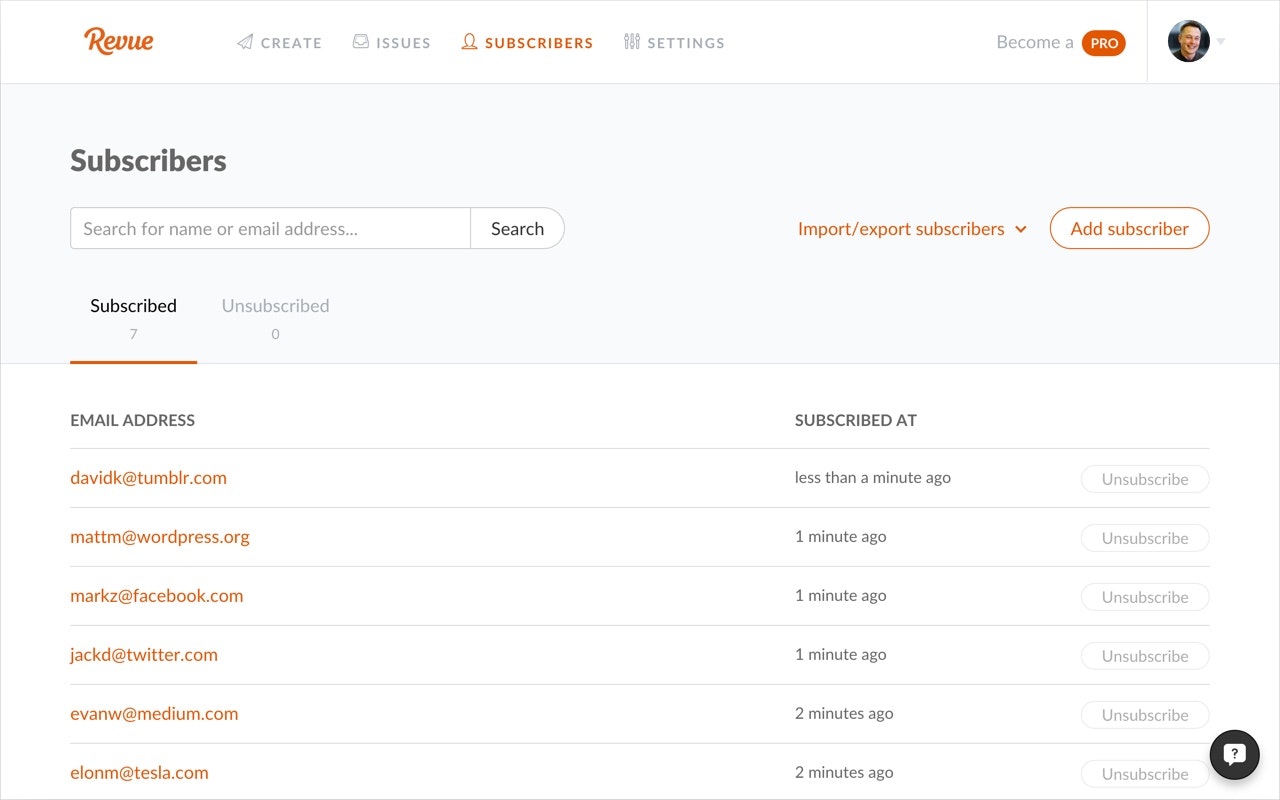Open Import/export subscribers dropdown

click(x=912, y=228)
